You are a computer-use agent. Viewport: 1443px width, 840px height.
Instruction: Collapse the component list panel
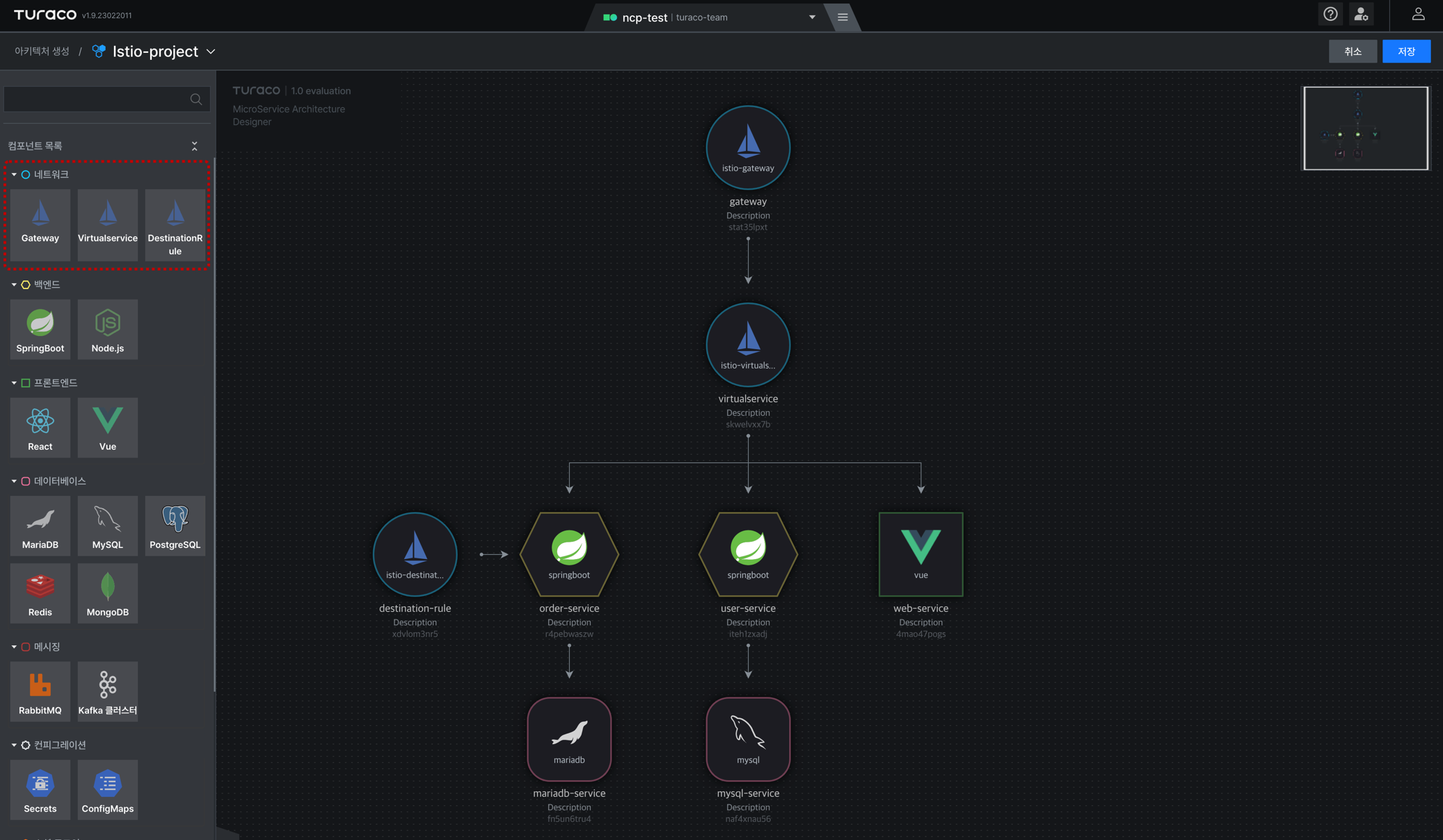(x=195, y=146)
